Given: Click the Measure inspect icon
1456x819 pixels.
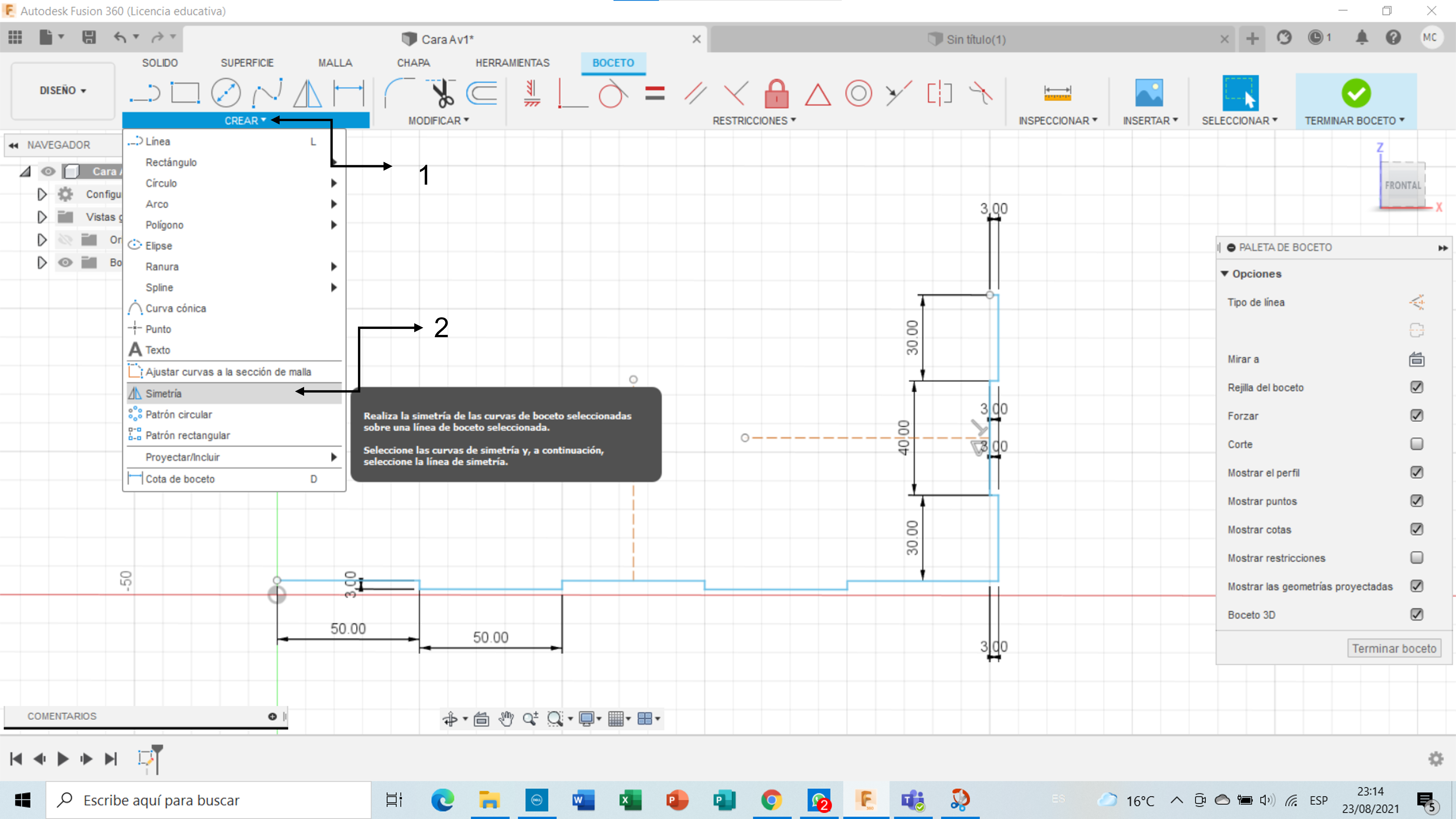Looking at the screenshot, I should pos(1057,93).
